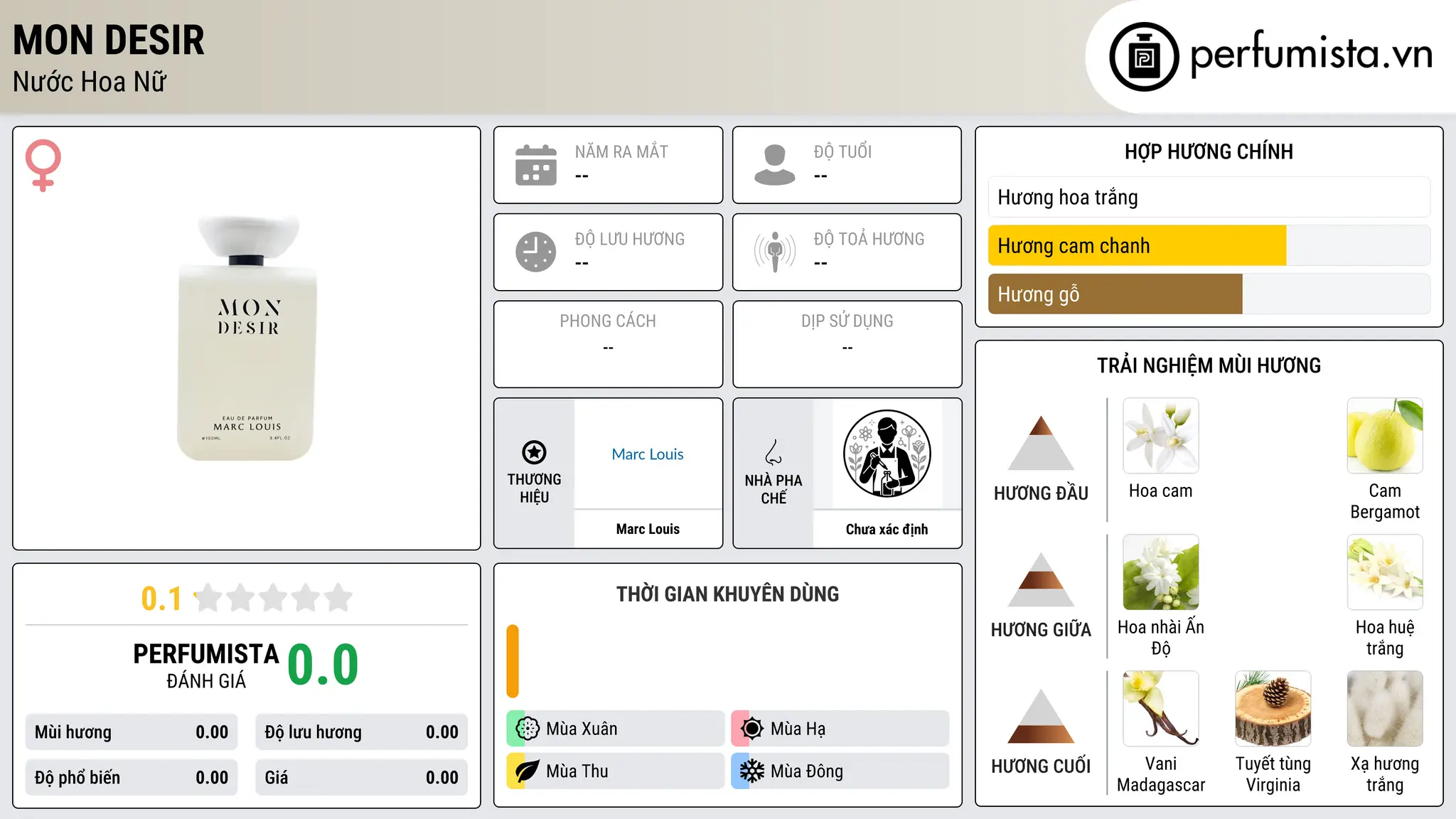The height and width of the screenshot is (819, 1456).
Task: Click the pink female gender symbol
Action: pyautogui.click(x=43, y=166)
